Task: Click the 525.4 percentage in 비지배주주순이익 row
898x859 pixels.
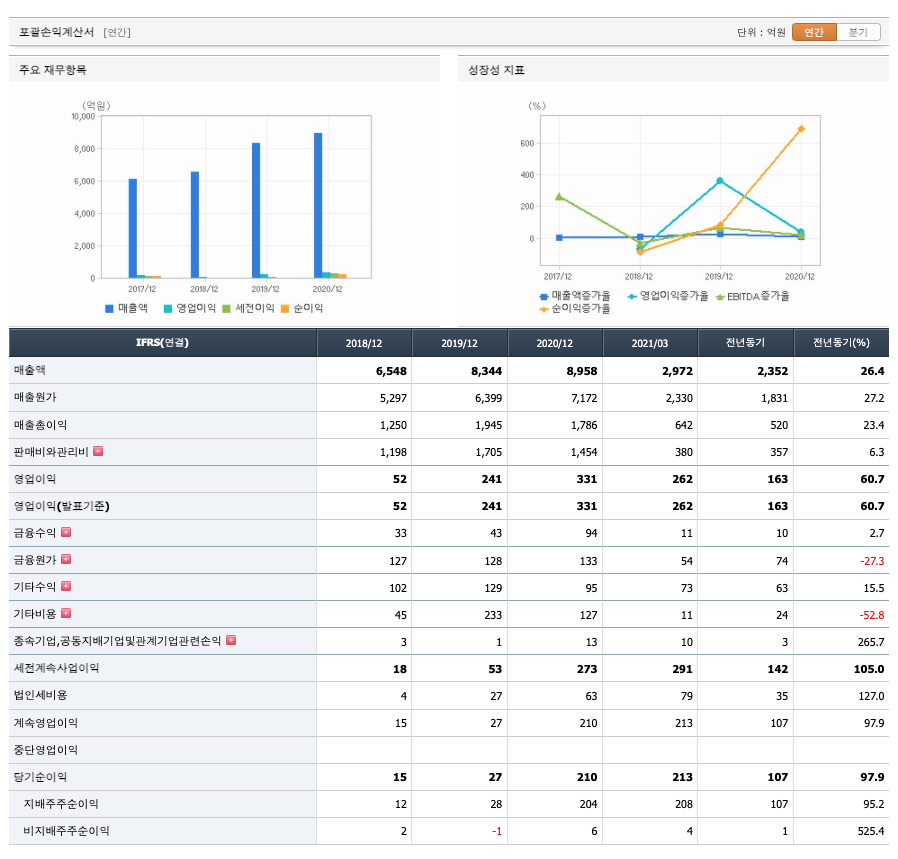Action: pos(871,831)
